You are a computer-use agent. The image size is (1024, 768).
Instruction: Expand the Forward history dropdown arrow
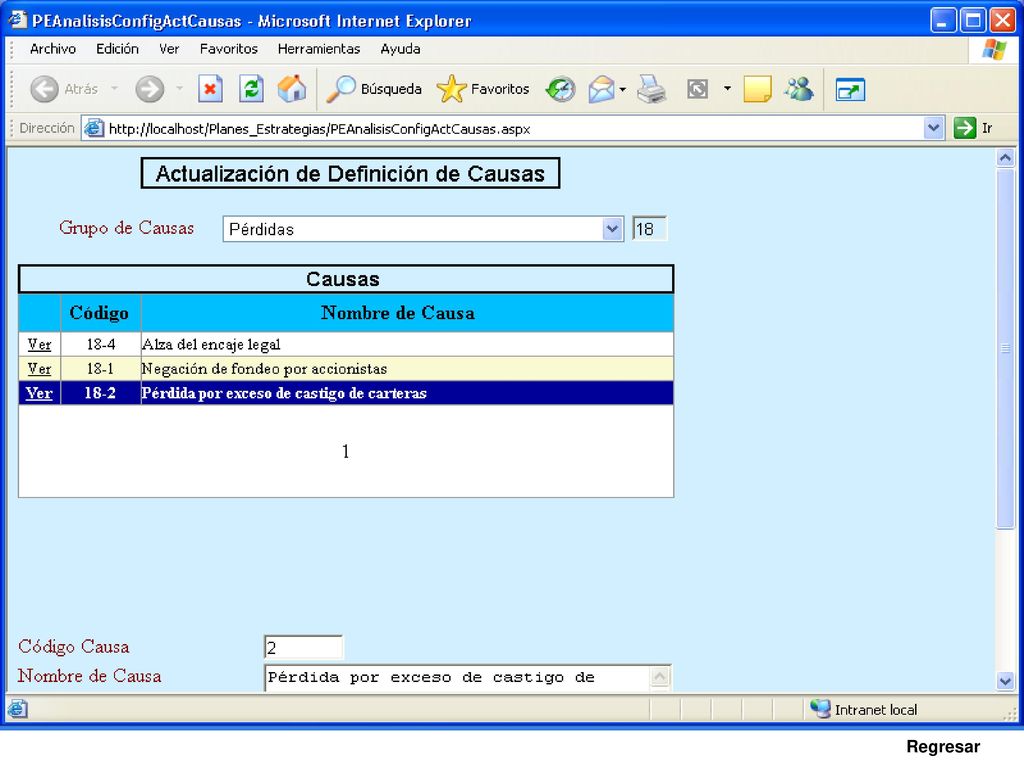(x=179, y=89)
